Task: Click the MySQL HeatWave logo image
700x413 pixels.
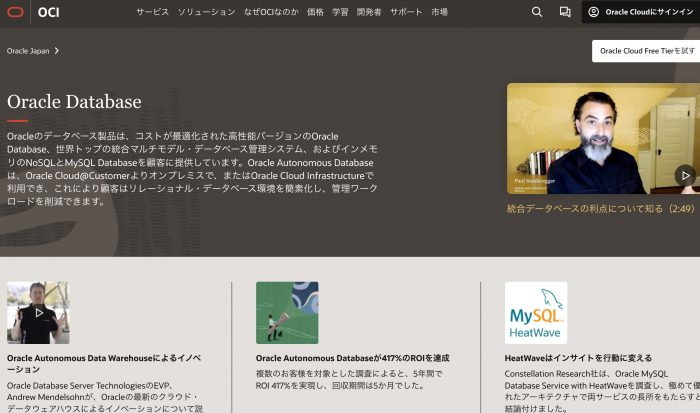Action: click(535, 312)
